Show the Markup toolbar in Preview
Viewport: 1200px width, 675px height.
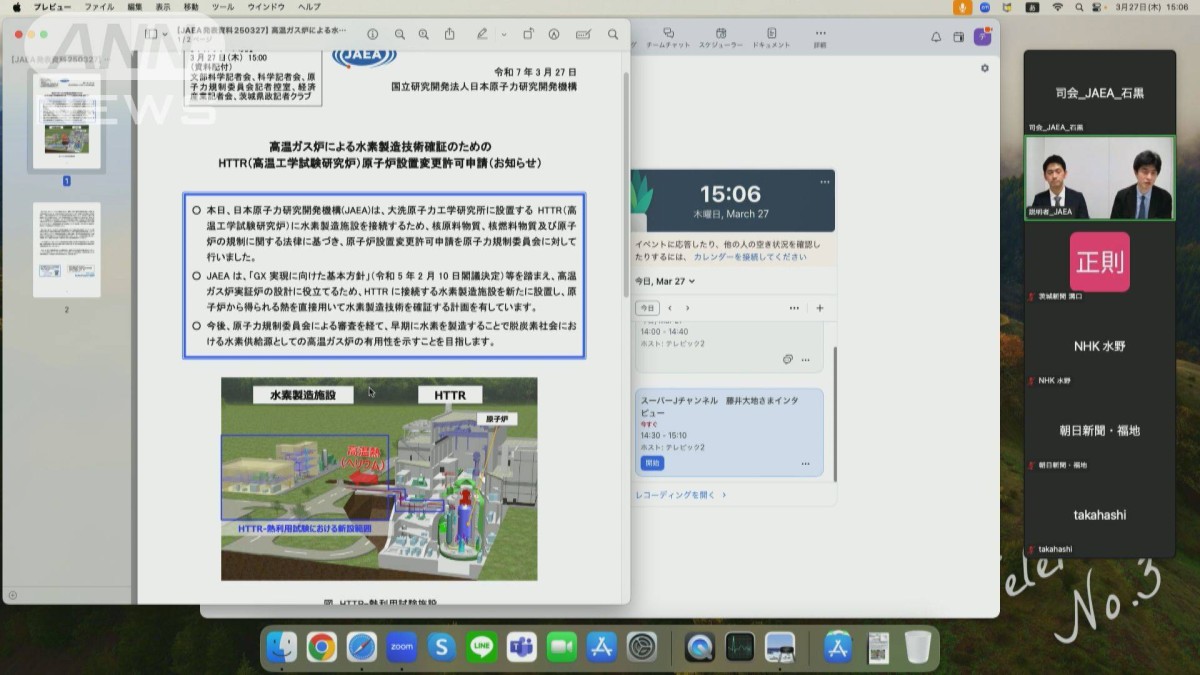[554, 34]
